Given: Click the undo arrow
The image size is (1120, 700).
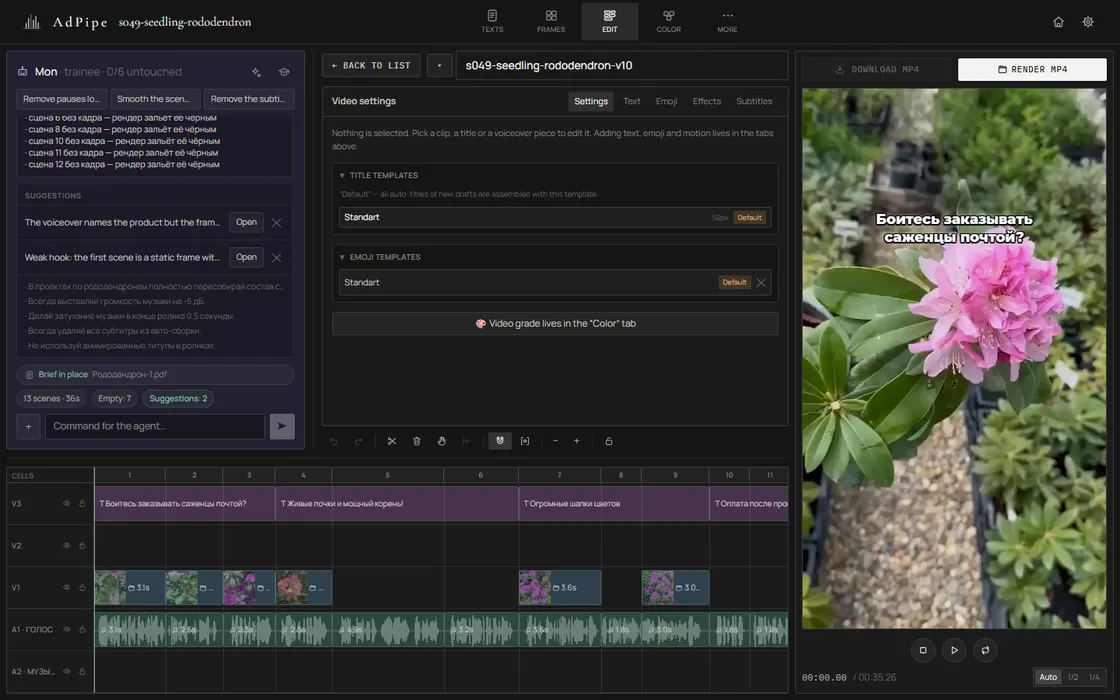Looking at the screenshot, I should 334,441.
